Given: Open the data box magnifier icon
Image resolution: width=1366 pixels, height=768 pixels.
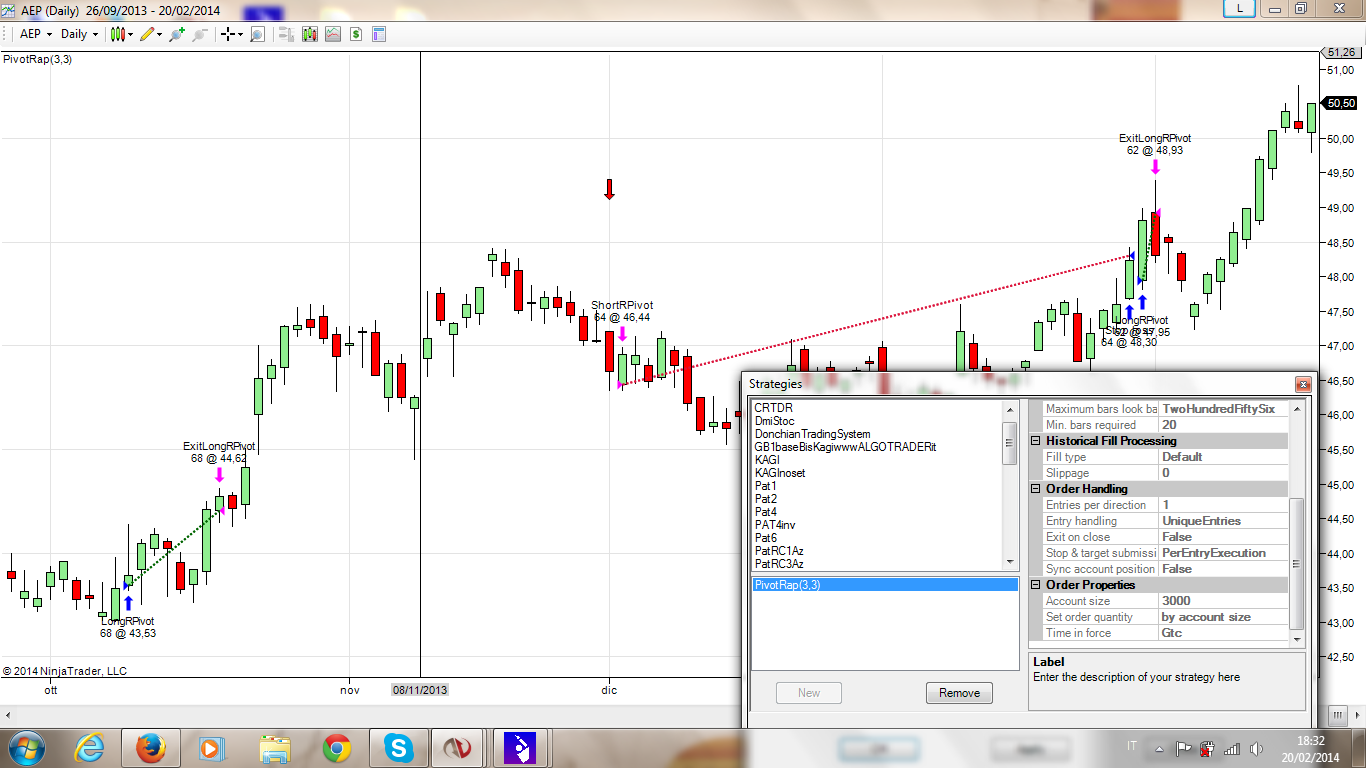Looking at the screenshot, I should coord(257,34).
